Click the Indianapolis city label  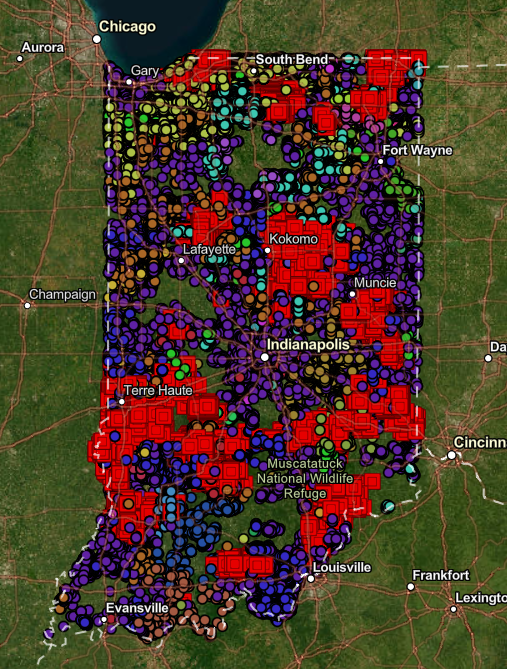click(x=308, y=344)
